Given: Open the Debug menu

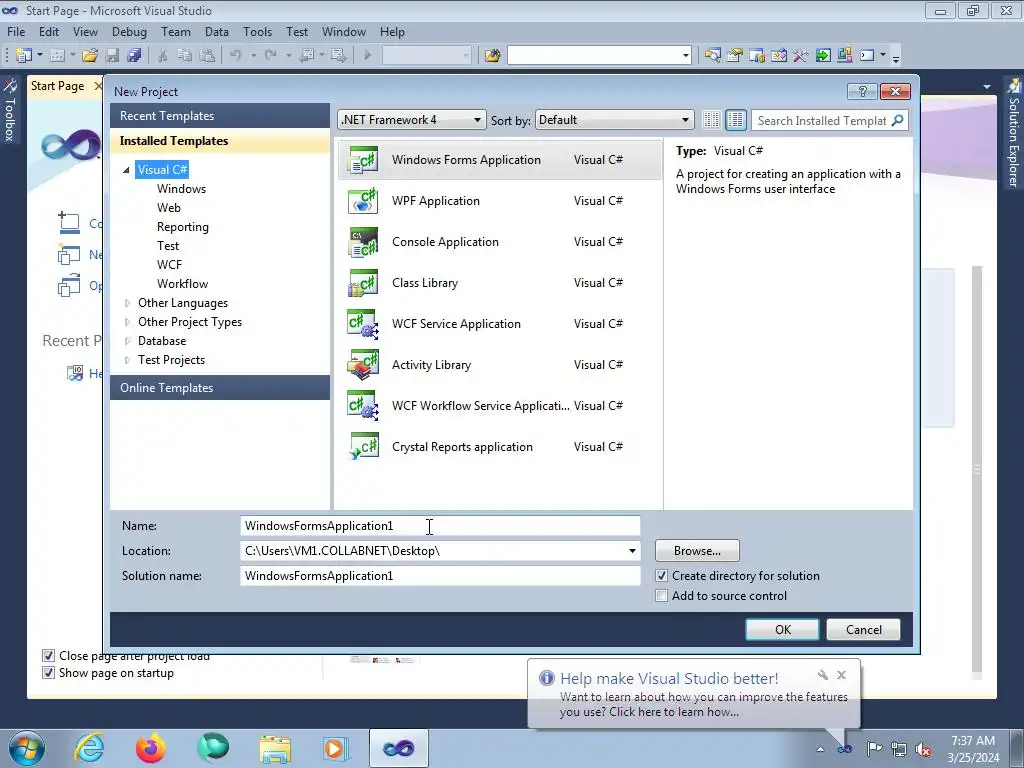Looking at the screenshot, I should pyautogui.click(x=129, y=32).
